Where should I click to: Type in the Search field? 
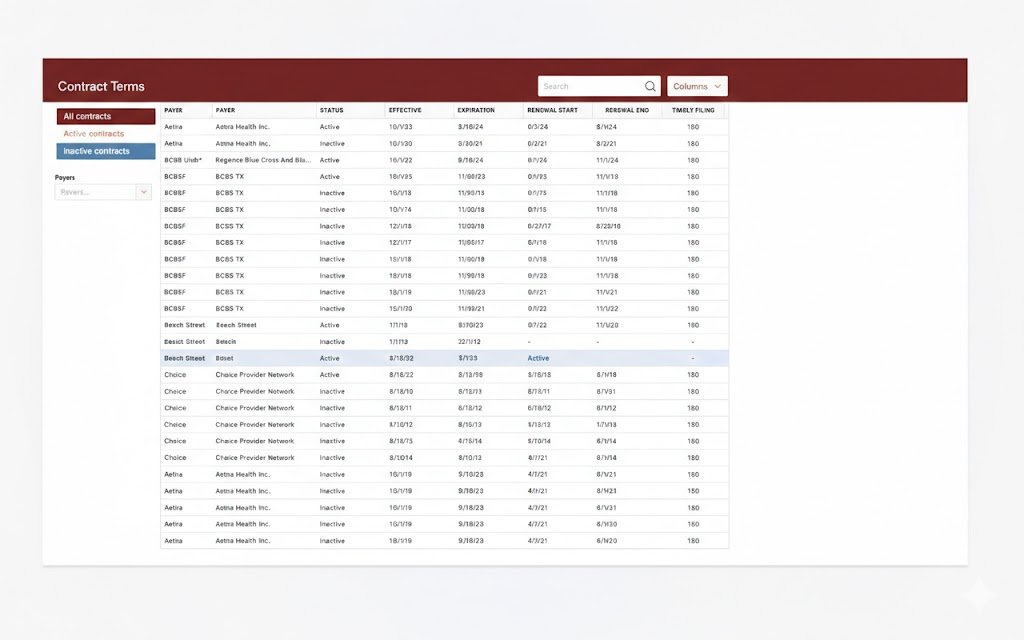click(x=590, y=87)
